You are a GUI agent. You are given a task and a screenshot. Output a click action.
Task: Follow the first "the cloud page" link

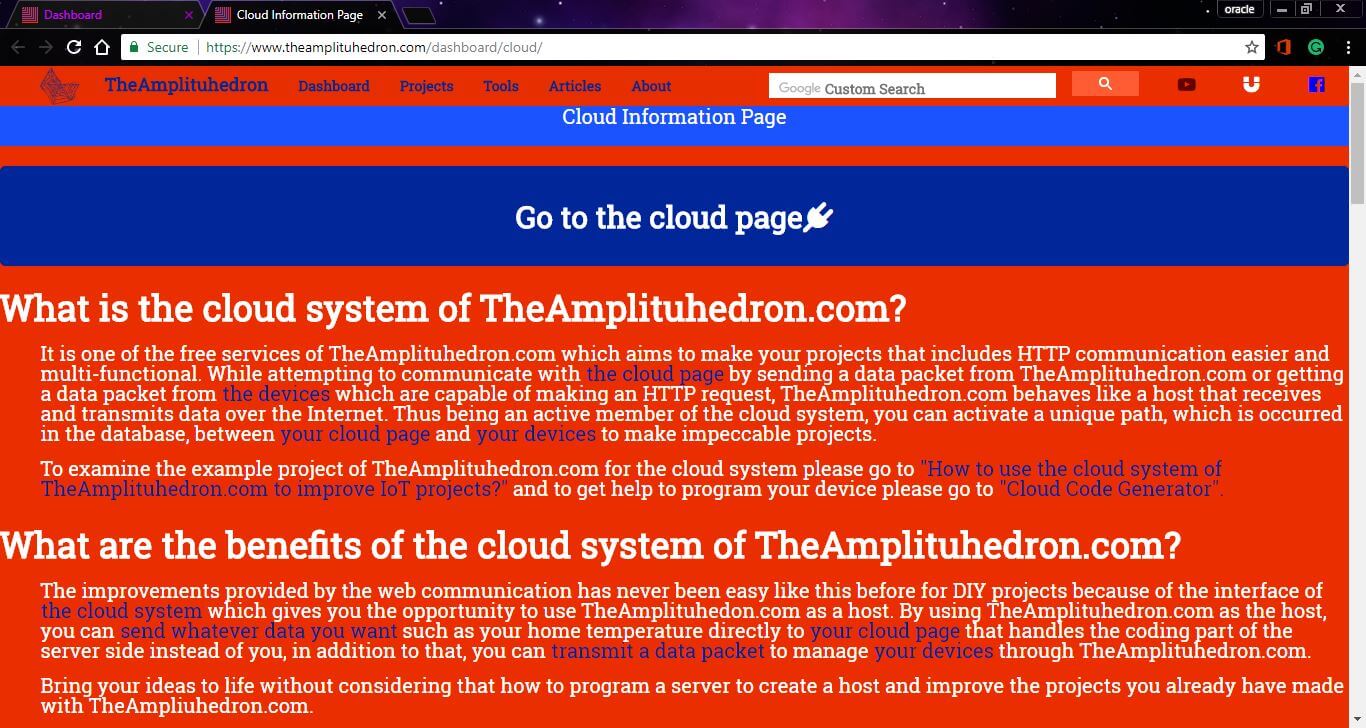(x=655, y=374)
